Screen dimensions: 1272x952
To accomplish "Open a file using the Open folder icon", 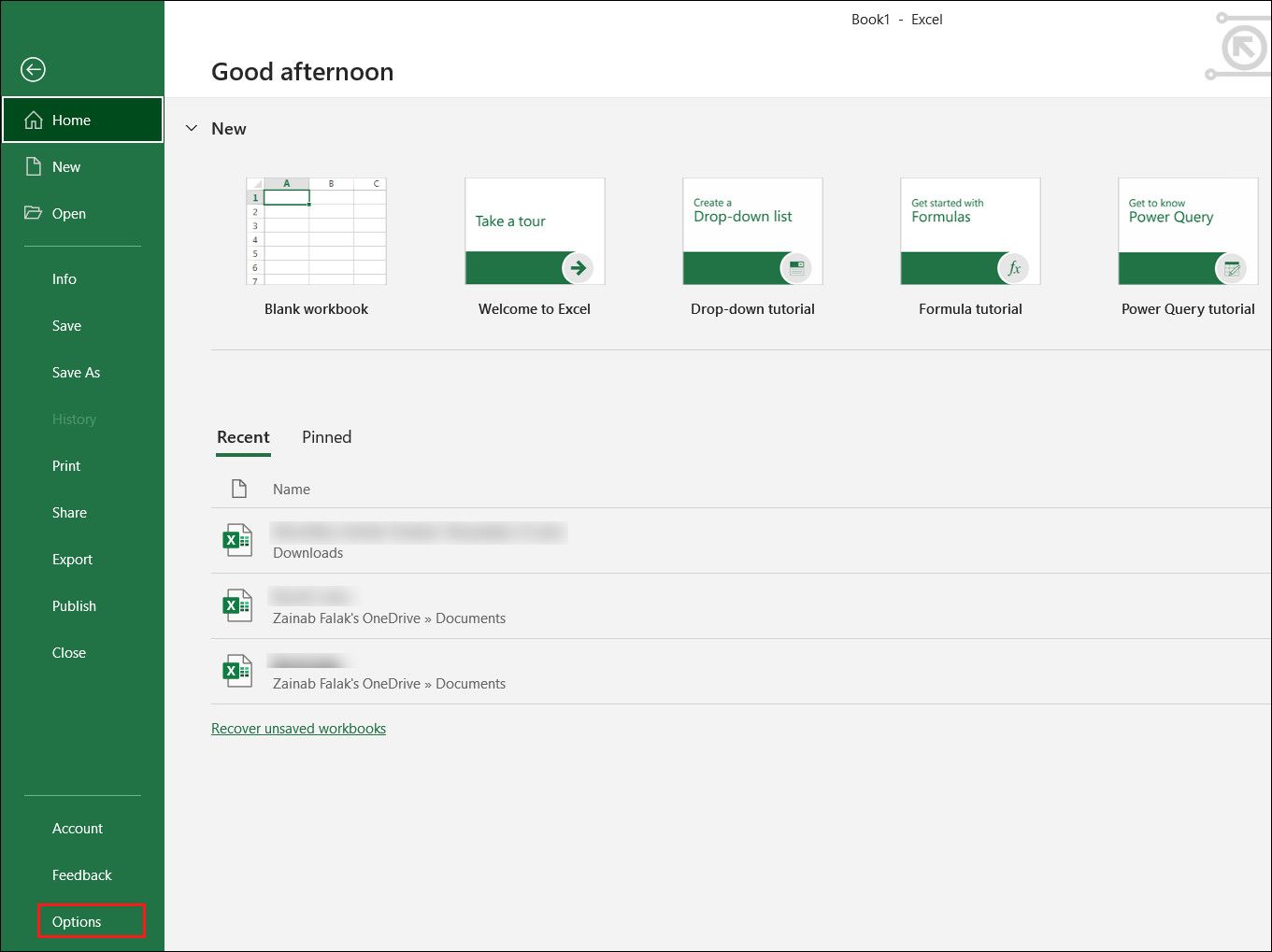I will pos(33,213).
